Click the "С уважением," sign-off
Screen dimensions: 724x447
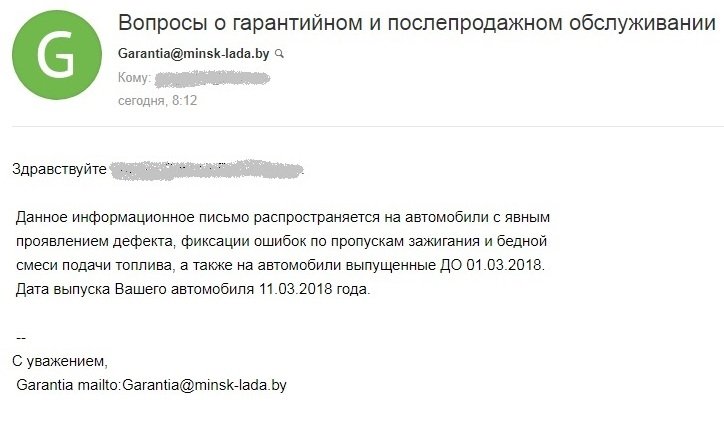[59, 360]
